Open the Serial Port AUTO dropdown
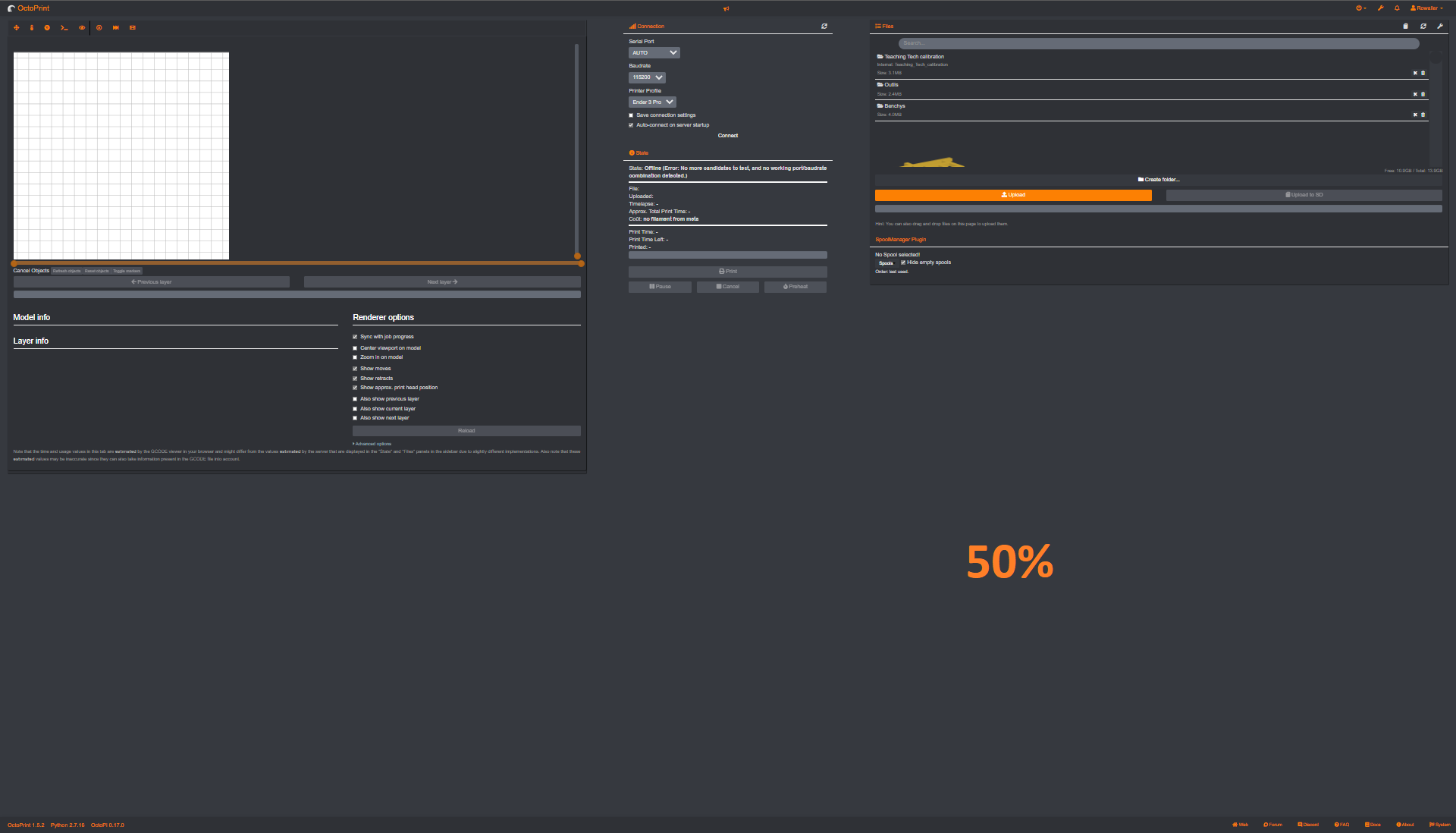 (x=654, y=53)
